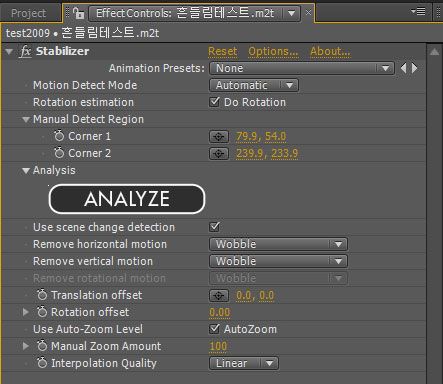Image resolution: width=443 pixels, height=384 pixels.
Task: Open the Motion Detect Mode dropdown
Action: click(254, 85)
